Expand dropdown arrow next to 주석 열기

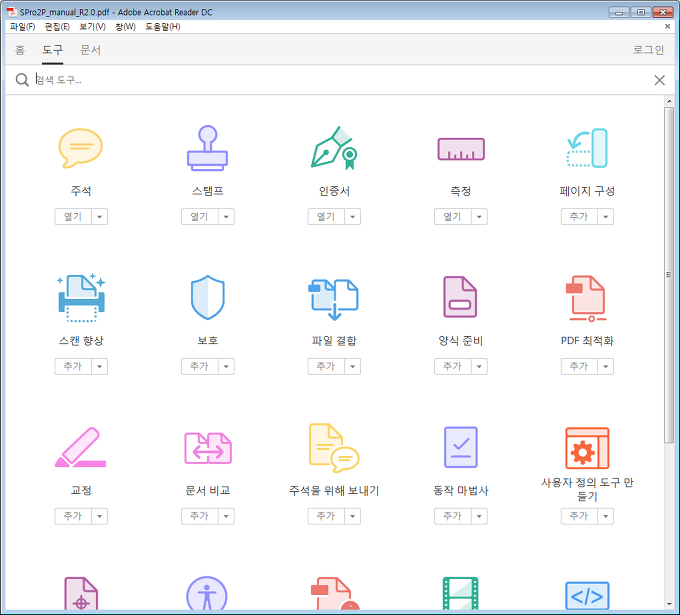[100, 216]
